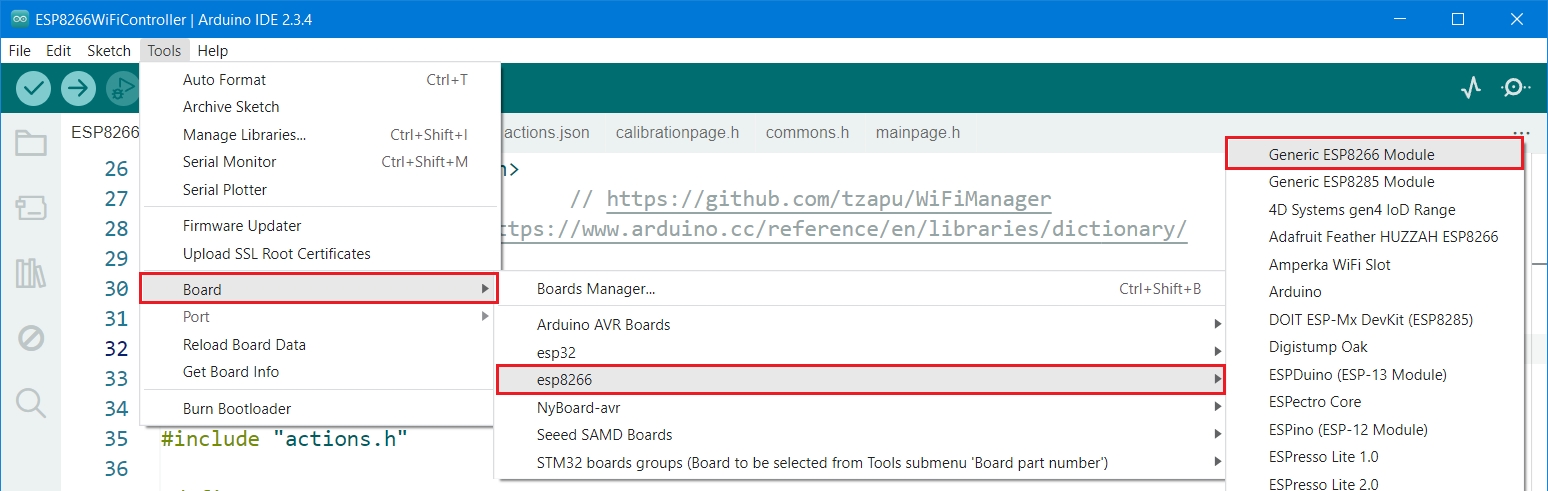
Task: Open Library Manager books icon
Action: tap(31, 273)
